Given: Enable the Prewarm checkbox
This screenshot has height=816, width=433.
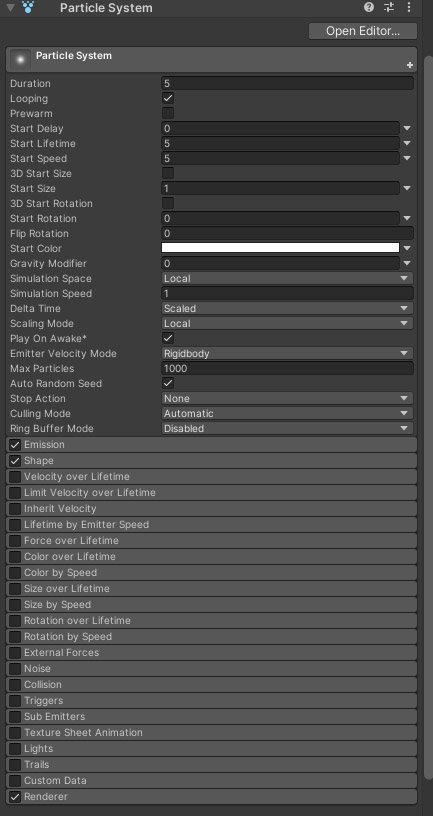Looking at the screenshot, I should click(168, 113).
